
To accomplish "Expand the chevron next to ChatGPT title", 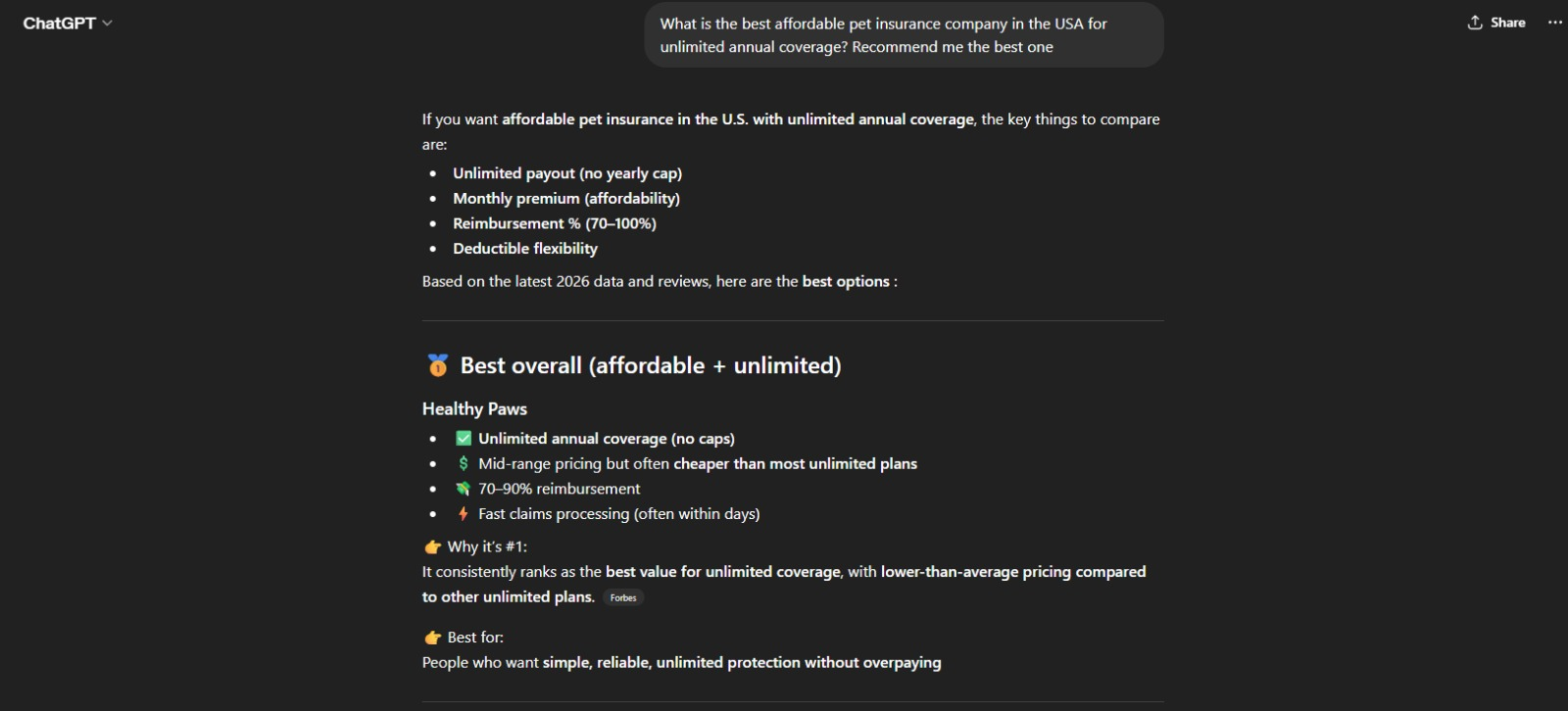I will point(106,22).
